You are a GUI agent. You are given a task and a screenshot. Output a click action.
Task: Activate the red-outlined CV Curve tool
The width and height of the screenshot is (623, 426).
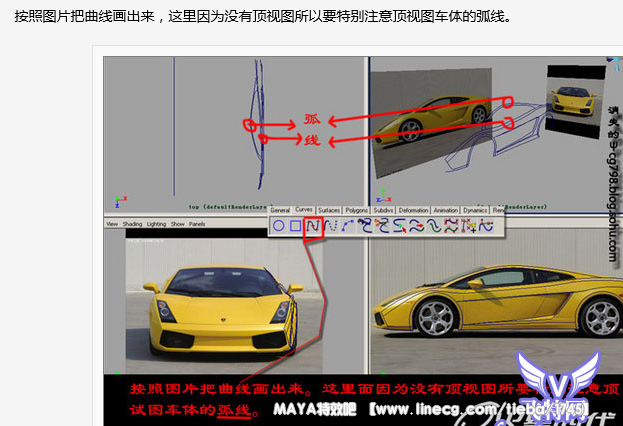[313, 226]
